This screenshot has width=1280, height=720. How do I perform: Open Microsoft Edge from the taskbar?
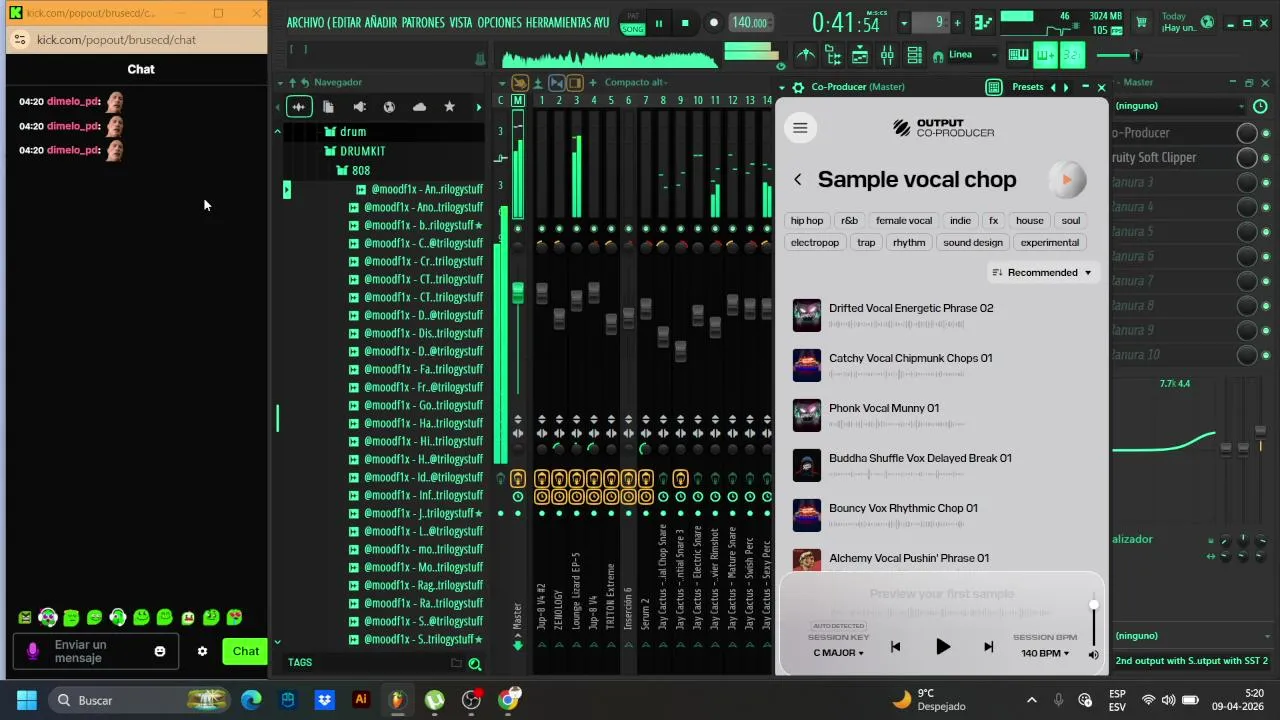point(251,700)
